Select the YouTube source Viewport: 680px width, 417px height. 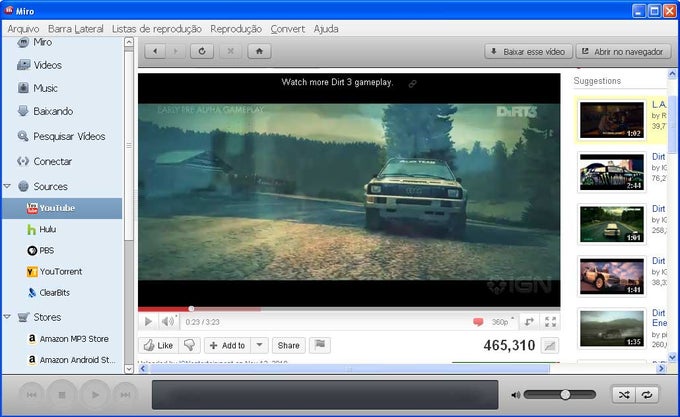(62, 208)
